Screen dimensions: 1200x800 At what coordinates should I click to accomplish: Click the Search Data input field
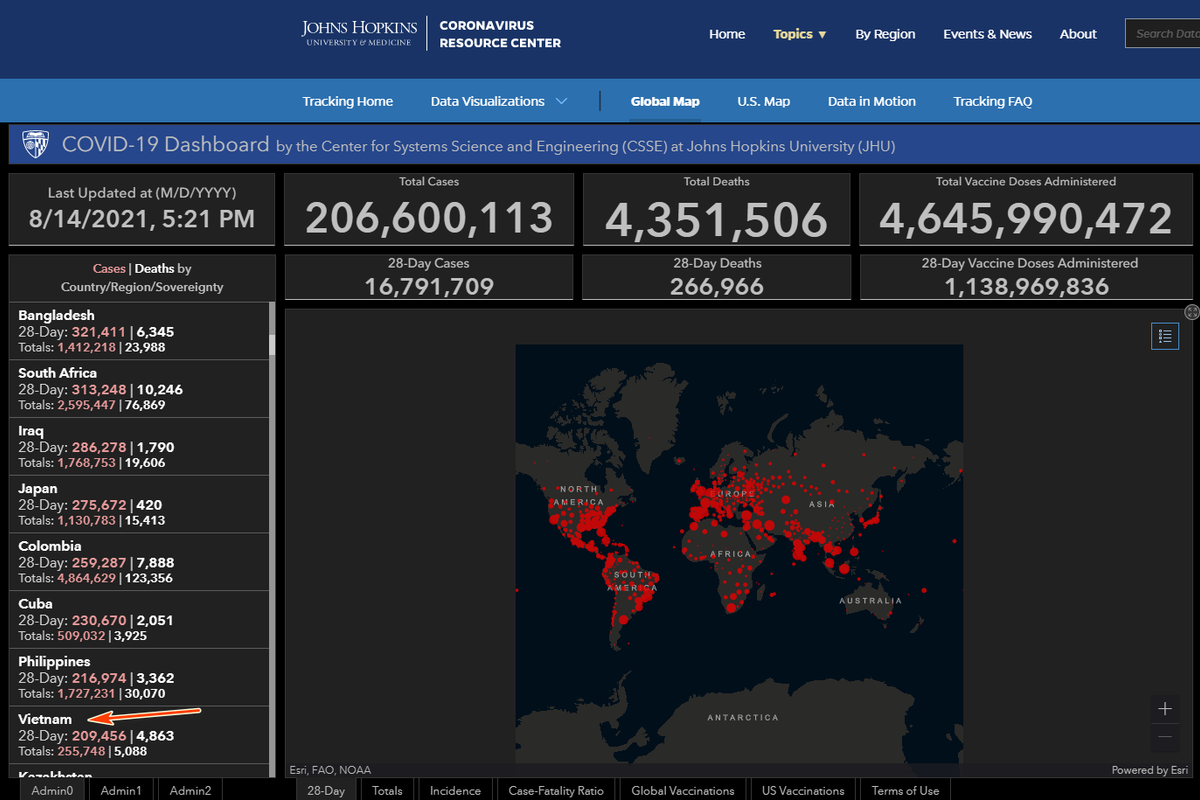[x=1163, y=33]
